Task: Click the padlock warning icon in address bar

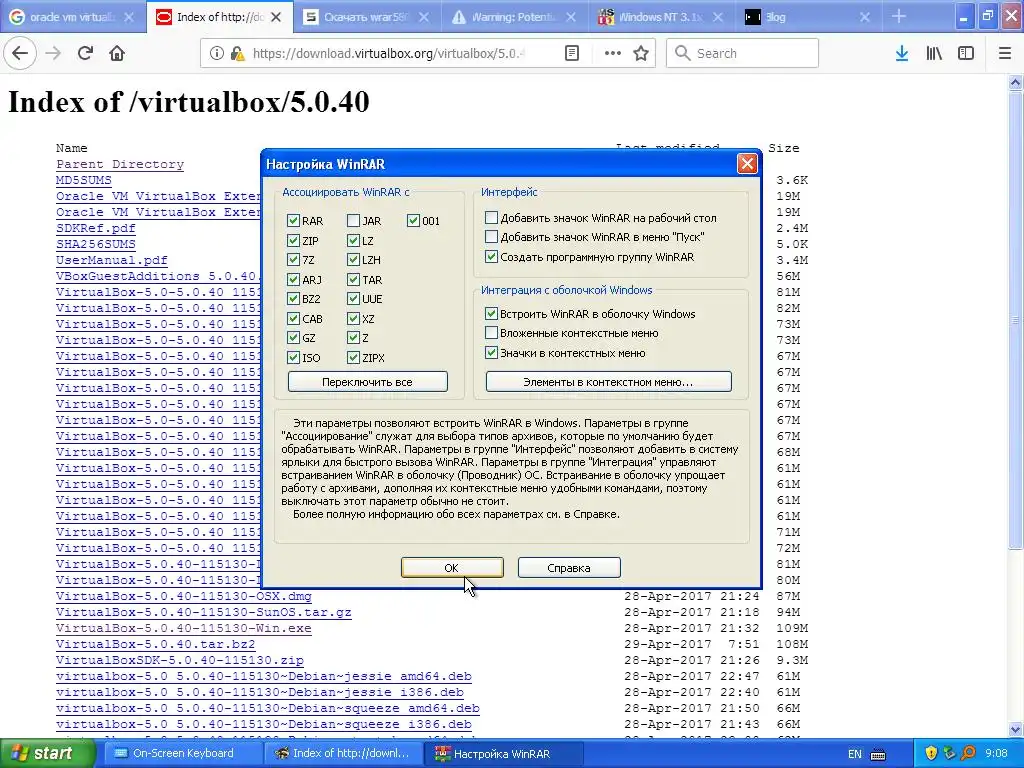Action: coord(238,54)
